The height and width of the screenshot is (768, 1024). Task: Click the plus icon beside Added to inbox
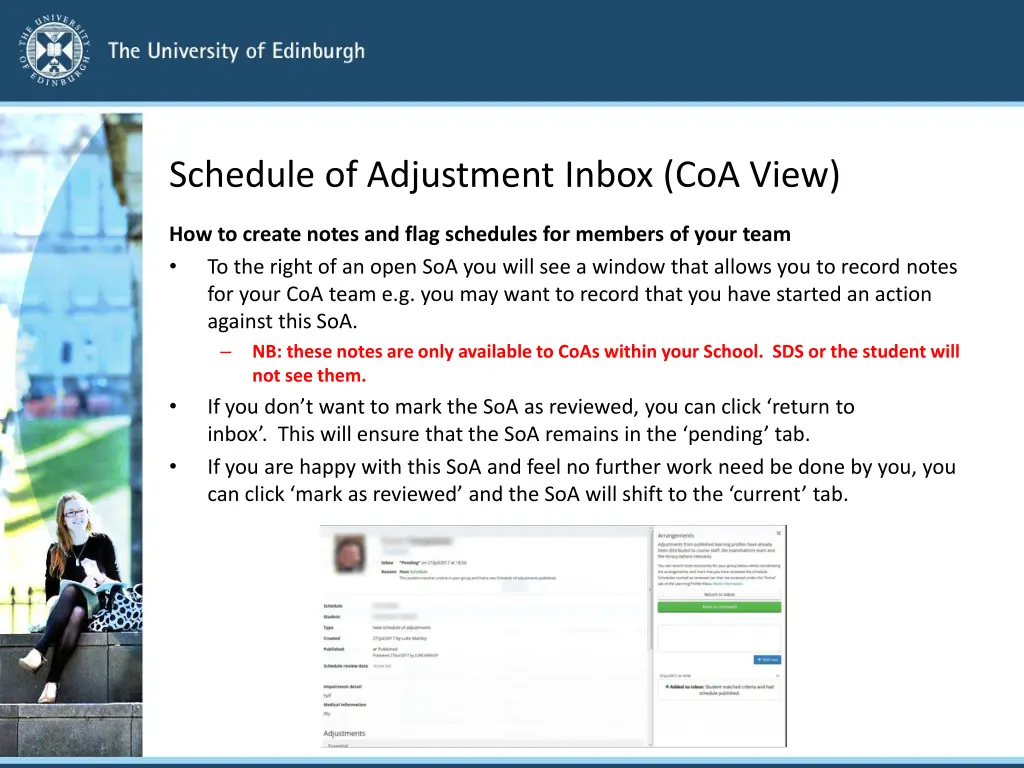[668, 686]
